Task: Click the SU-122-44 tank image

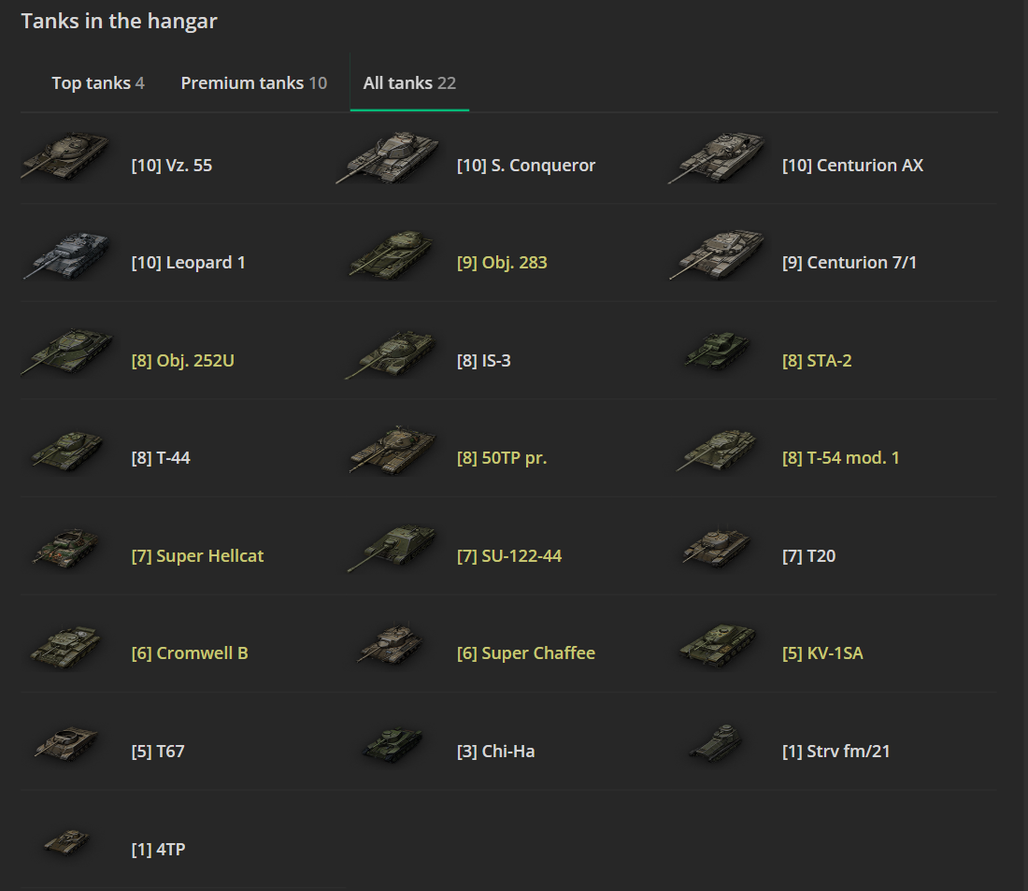Action: (391, 548)
